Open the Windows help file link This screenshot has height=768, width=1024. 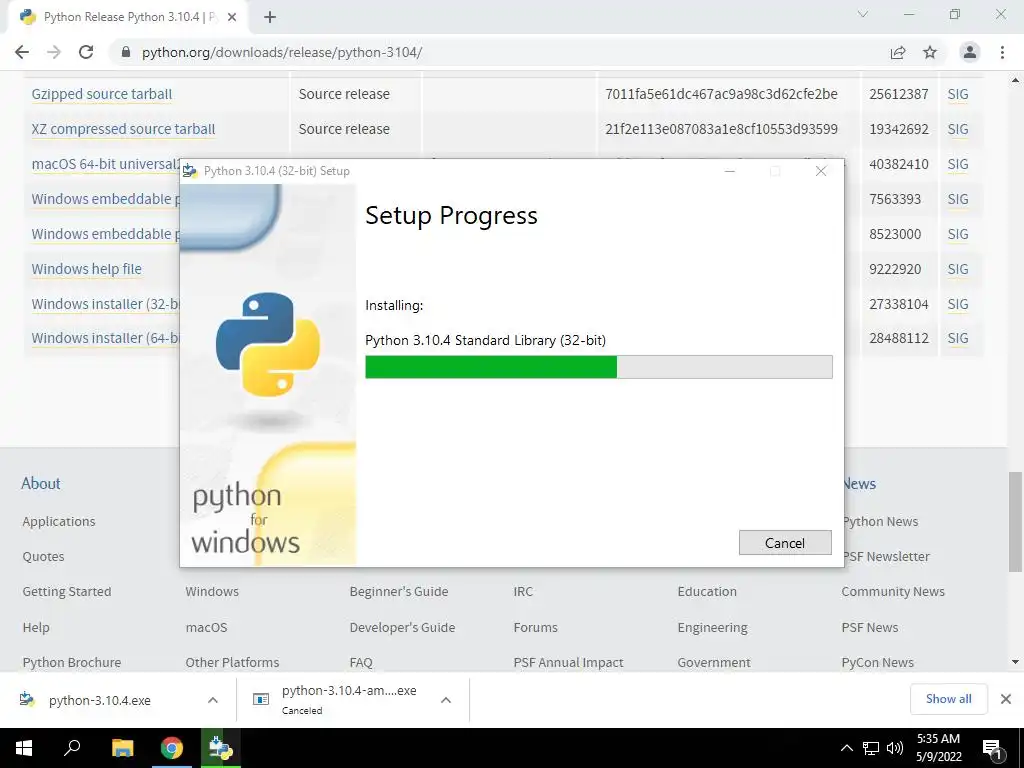point(86,269)
